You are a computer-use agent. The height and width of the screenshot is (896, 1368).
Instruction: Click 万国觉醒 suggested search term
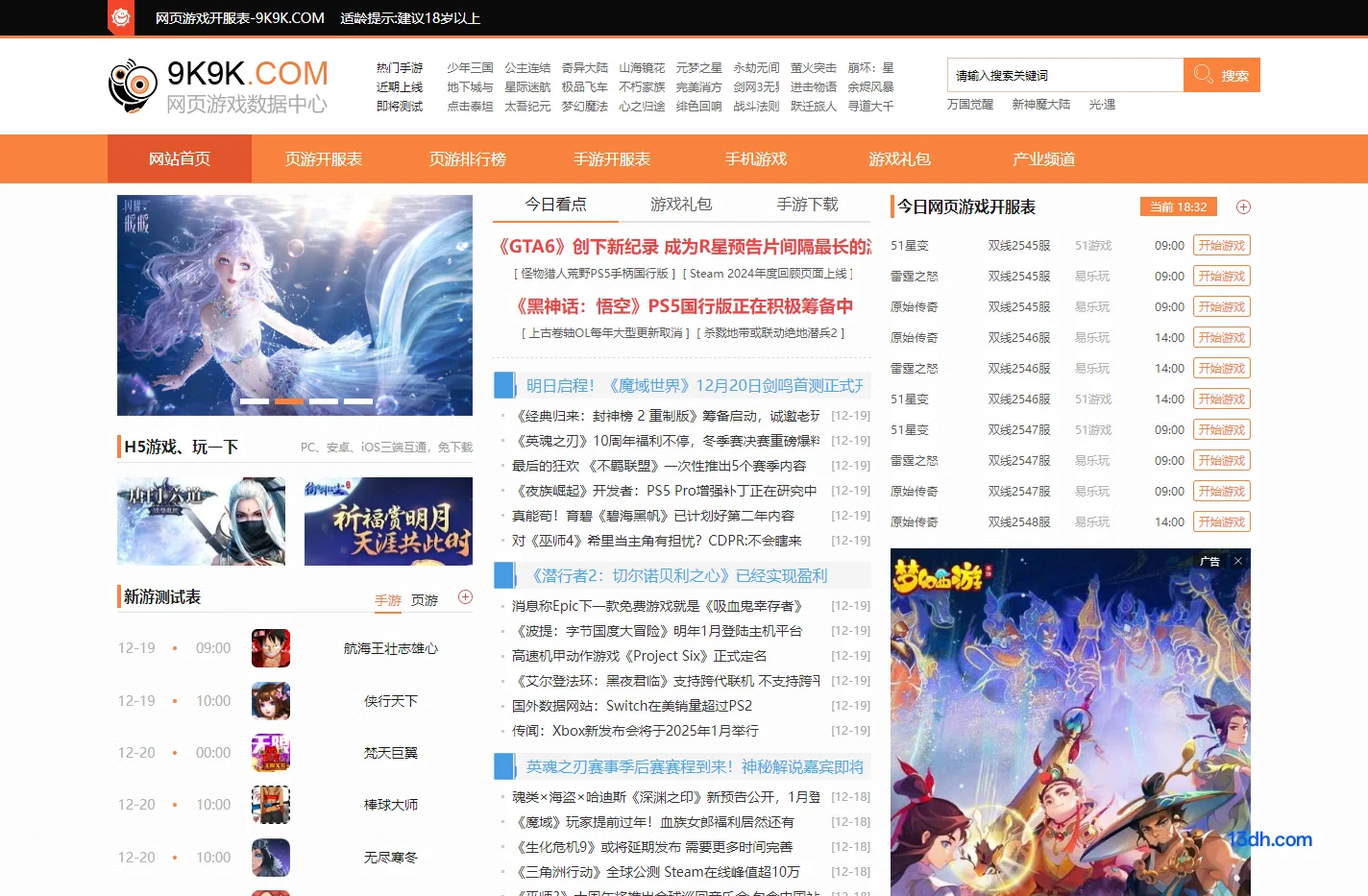click(x=970, y=105)
